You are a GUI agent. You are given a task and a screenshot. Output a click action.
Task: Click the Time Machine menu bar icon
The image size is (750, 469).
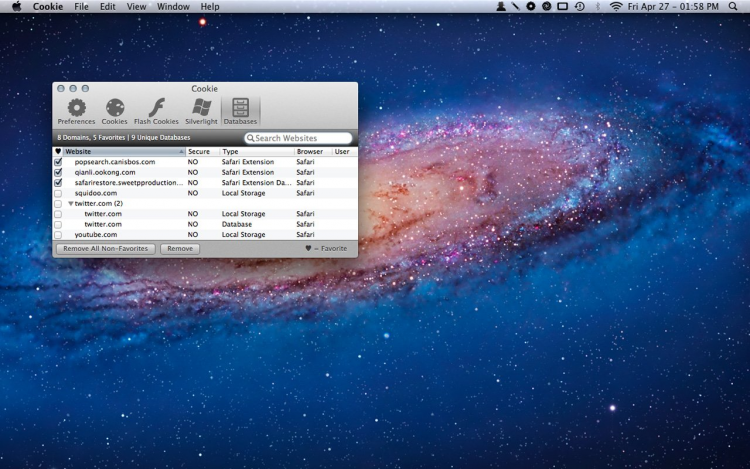(x=579, y=6)
